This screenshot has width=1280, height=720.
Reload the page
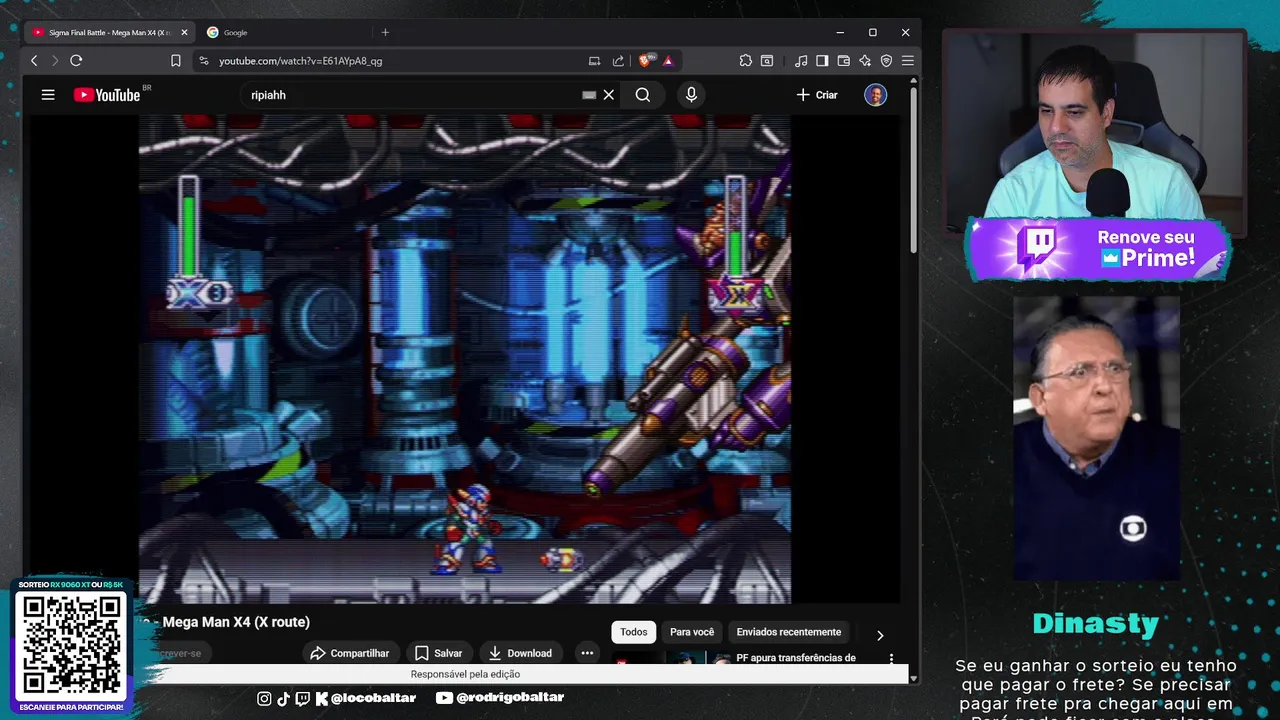(x=76, y=61)
